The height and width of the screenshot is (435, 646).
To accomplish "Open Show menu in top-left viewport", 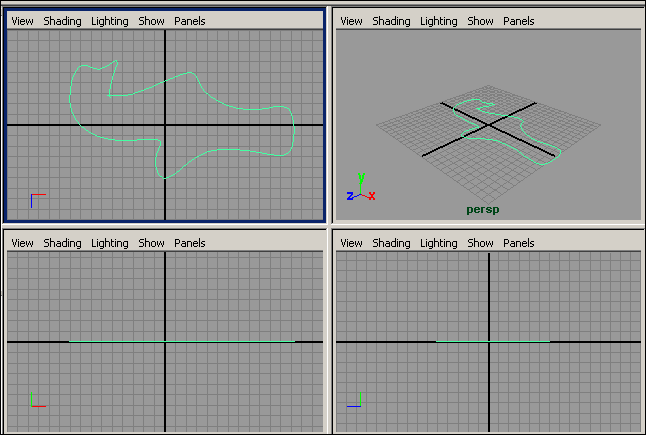I will point(151,21).
